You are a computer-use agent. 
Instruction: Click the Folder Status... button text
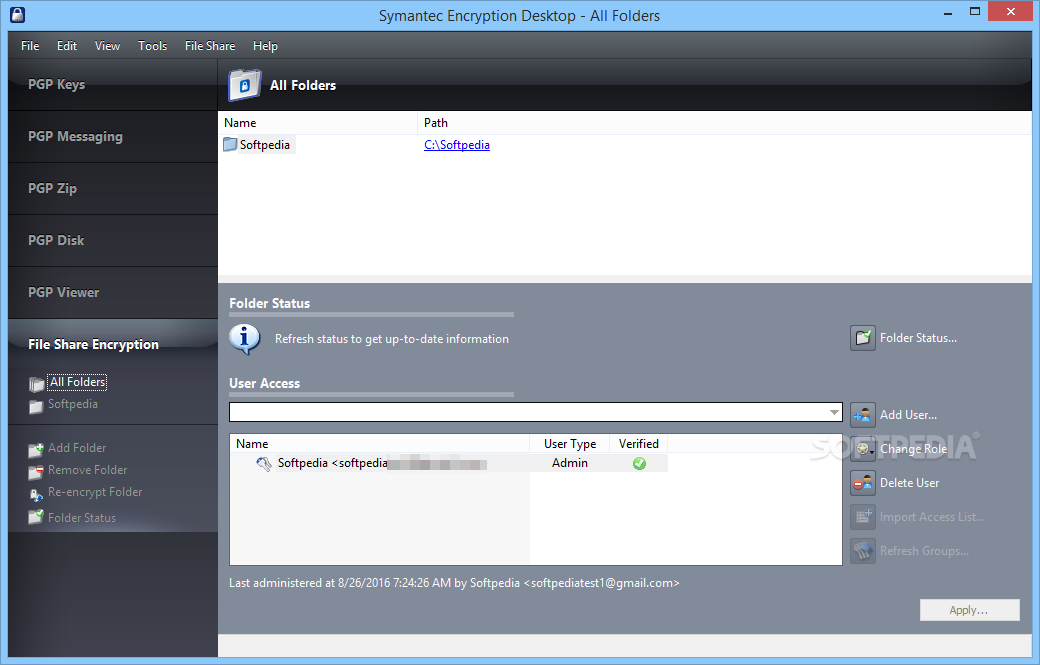[919, 338]
